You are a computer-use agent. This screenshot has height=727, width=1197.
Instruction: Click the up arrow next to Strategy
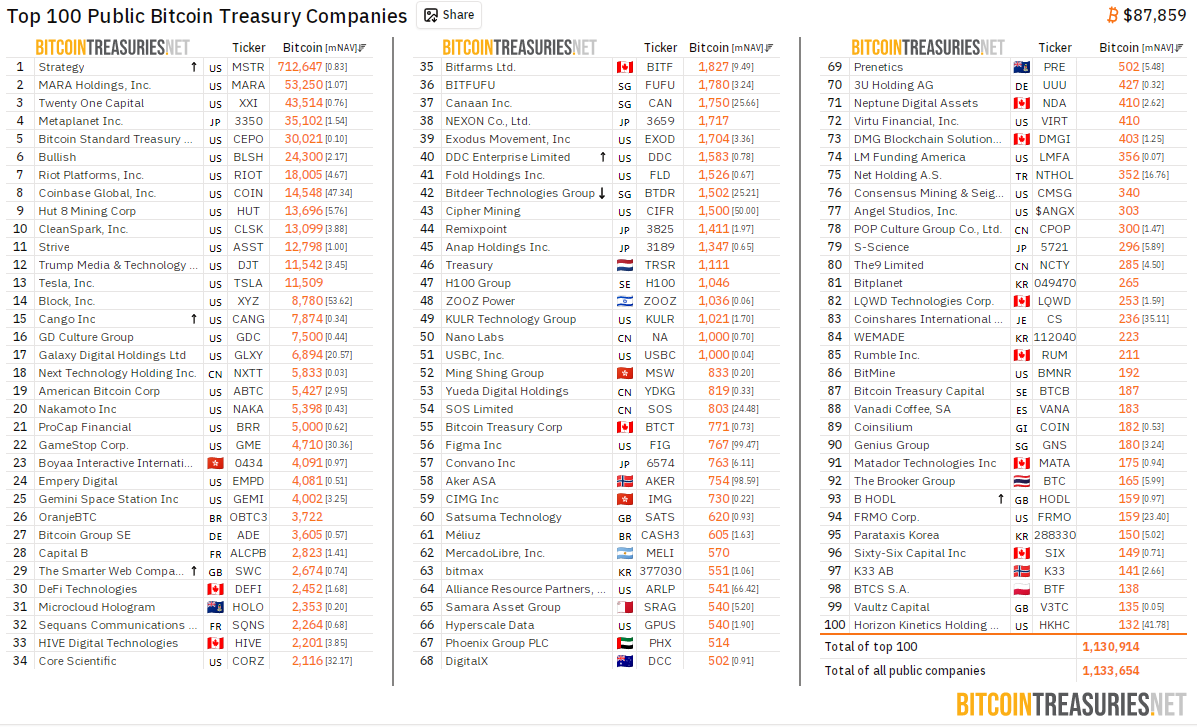(193, 67)
